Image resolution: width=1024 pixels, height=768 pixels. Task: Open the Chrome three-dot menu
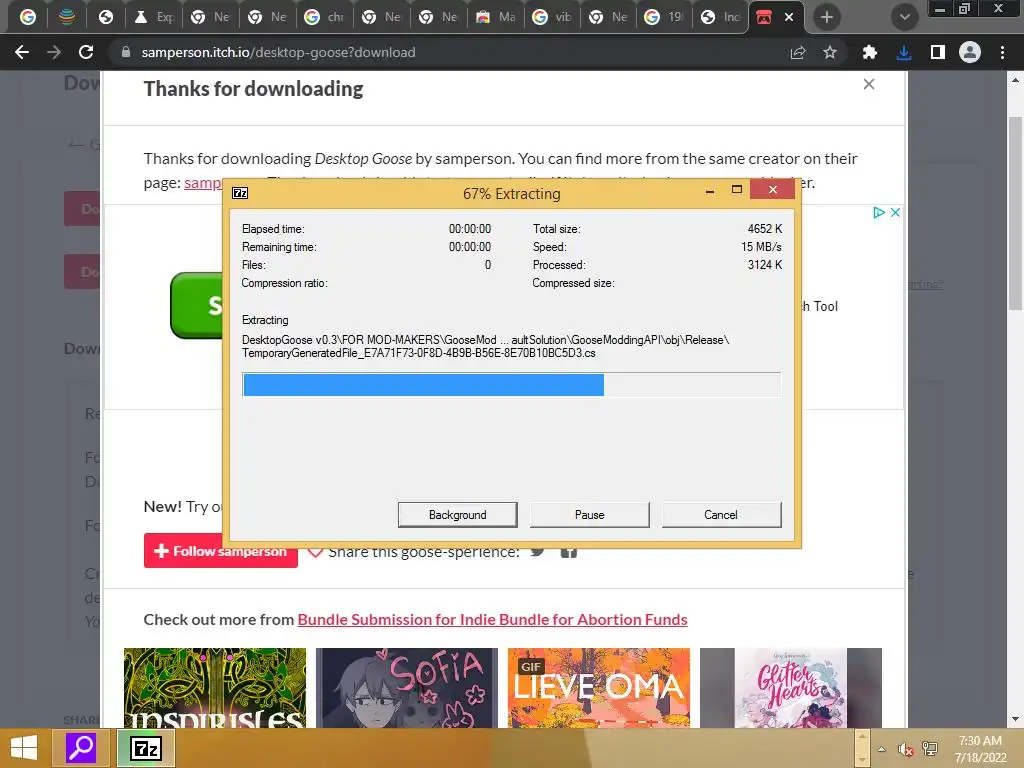(x=1002, y=52)
